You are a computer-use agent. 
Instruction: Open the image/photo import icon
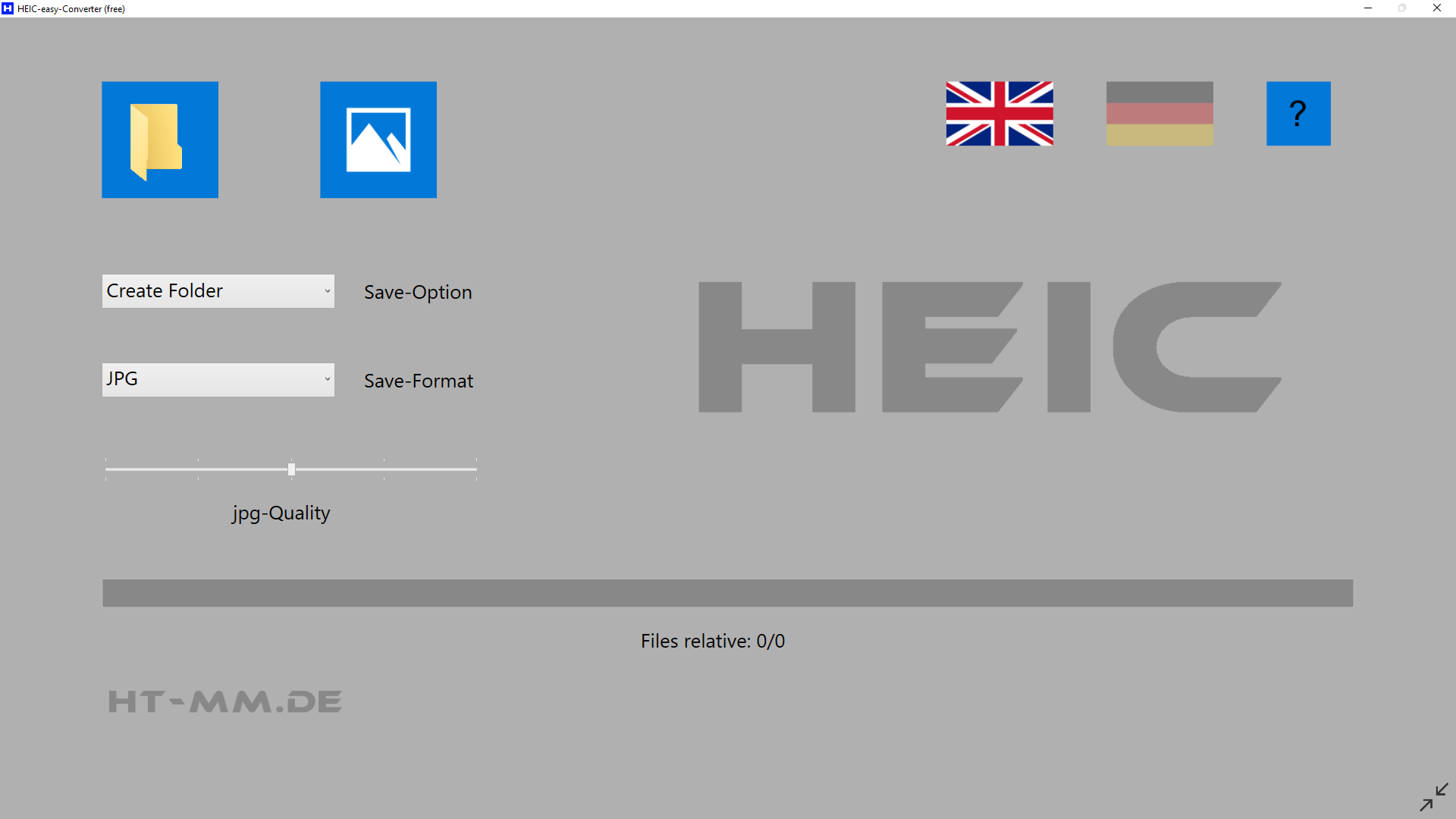tap(378, 139)
